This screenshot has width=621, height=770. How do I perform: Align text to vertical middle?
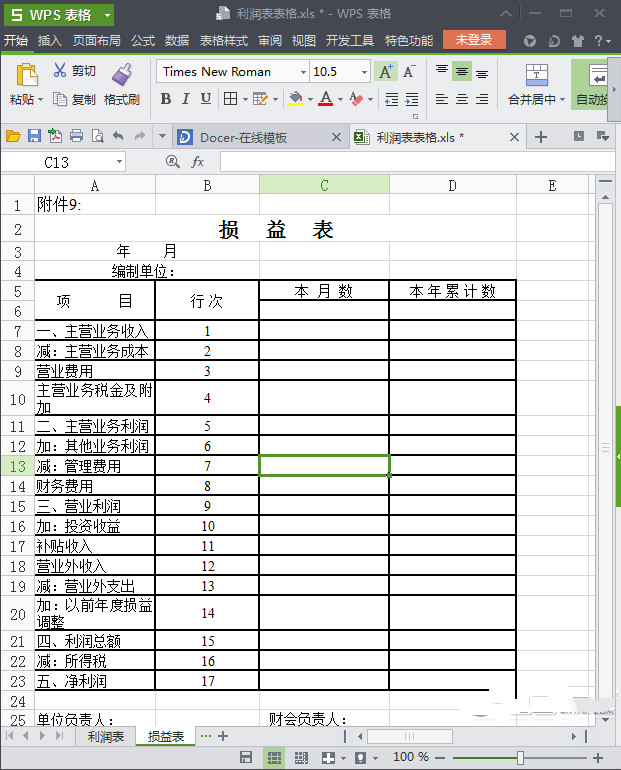tap(462, 72)
